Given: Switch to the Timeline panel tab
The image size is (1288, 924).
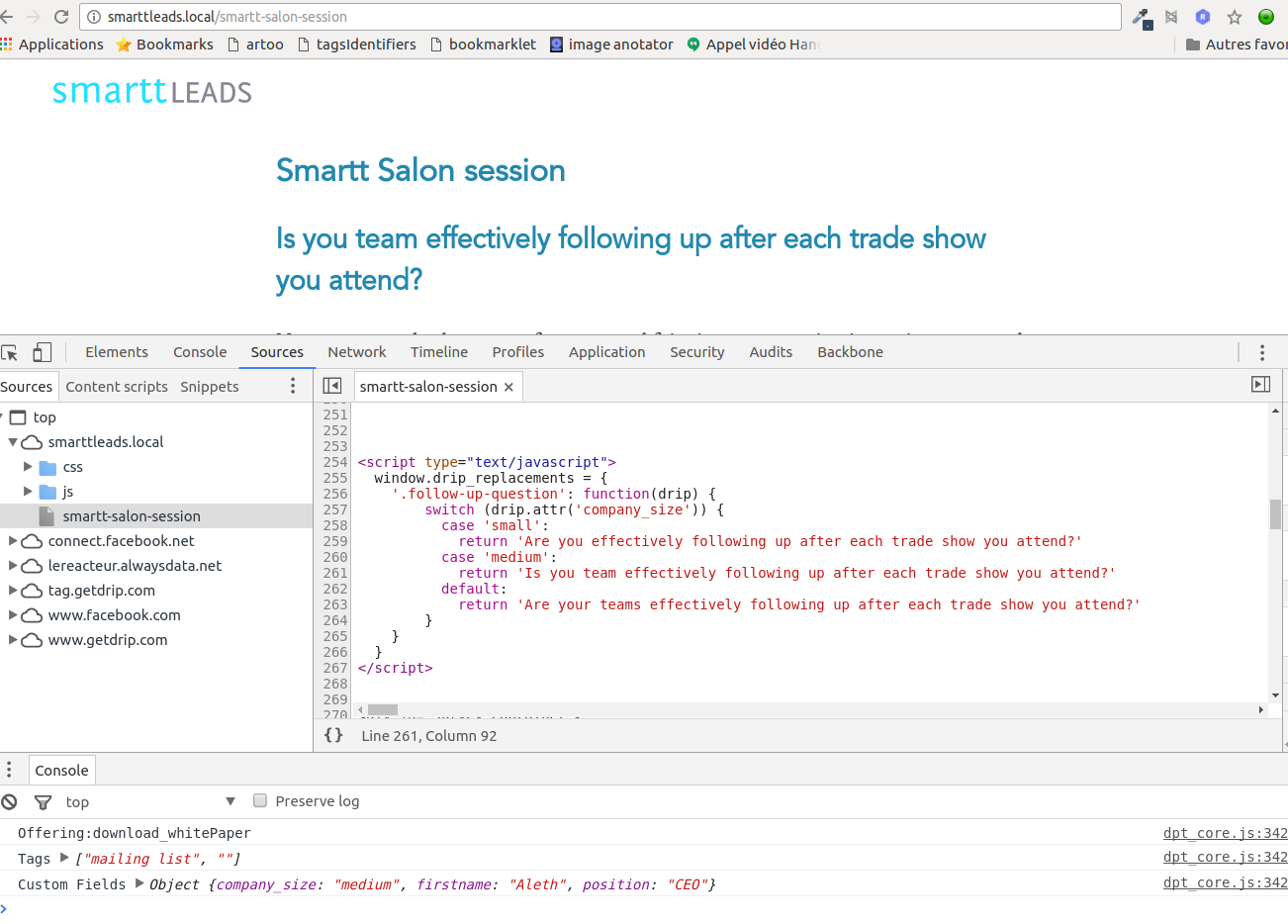Looking at the screenshot, I should point(439,352).
